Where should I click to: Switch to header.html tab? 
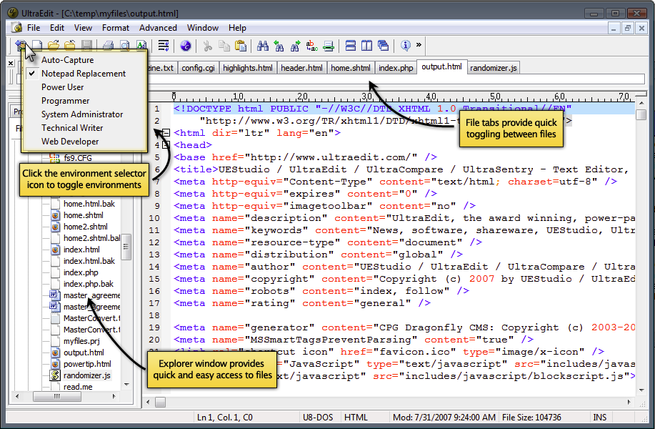(x=301, y=68)
